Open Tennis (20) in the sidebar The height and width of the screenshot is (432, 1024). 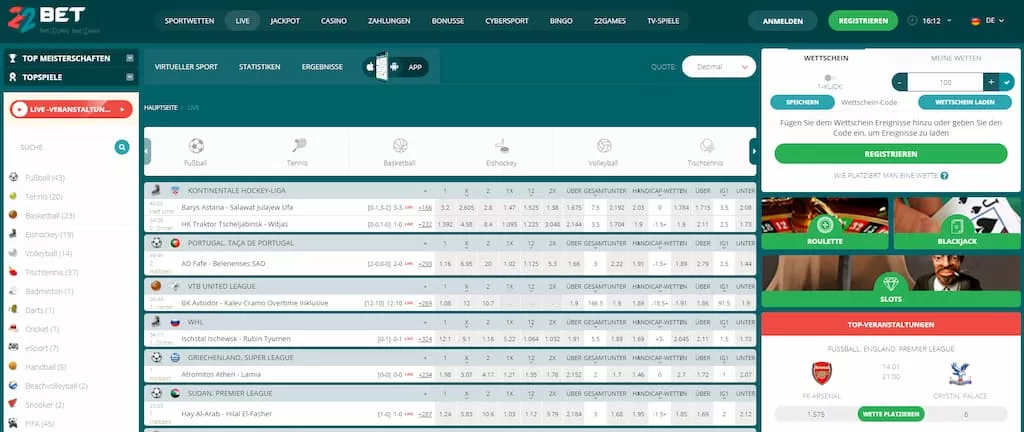44,196
